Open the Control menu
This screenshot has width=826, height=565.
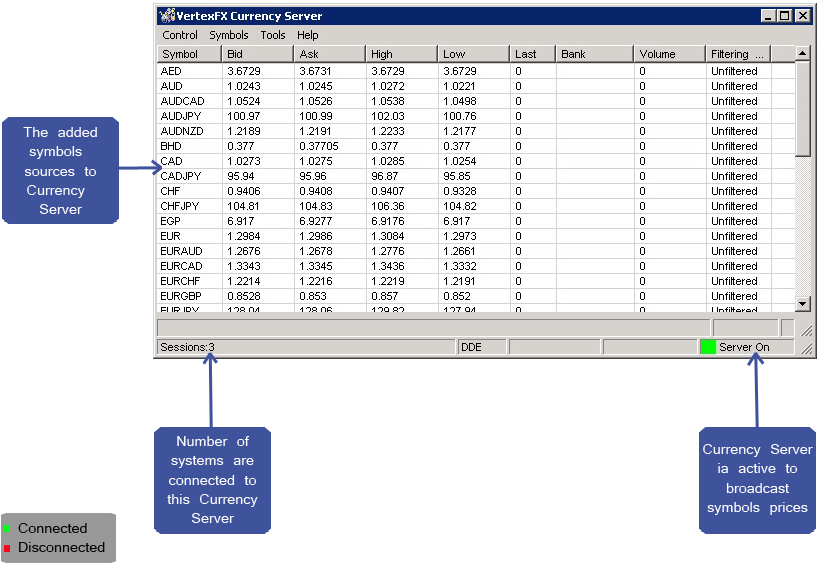click(180, 35)
